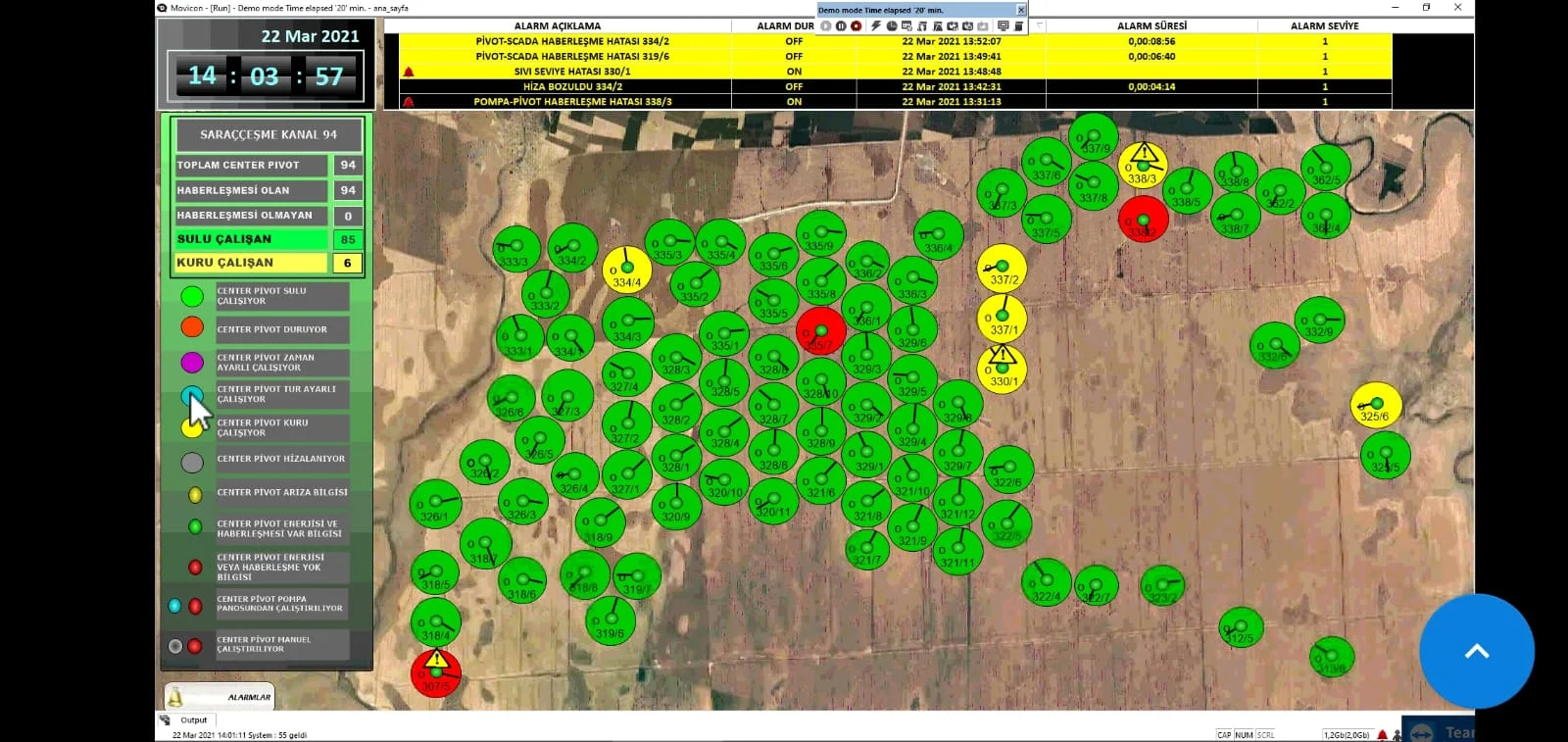Viewport: 1568px width, 742px height.
Task: Close the demo mode time elapsed popup
Action: click(1020, 10)
